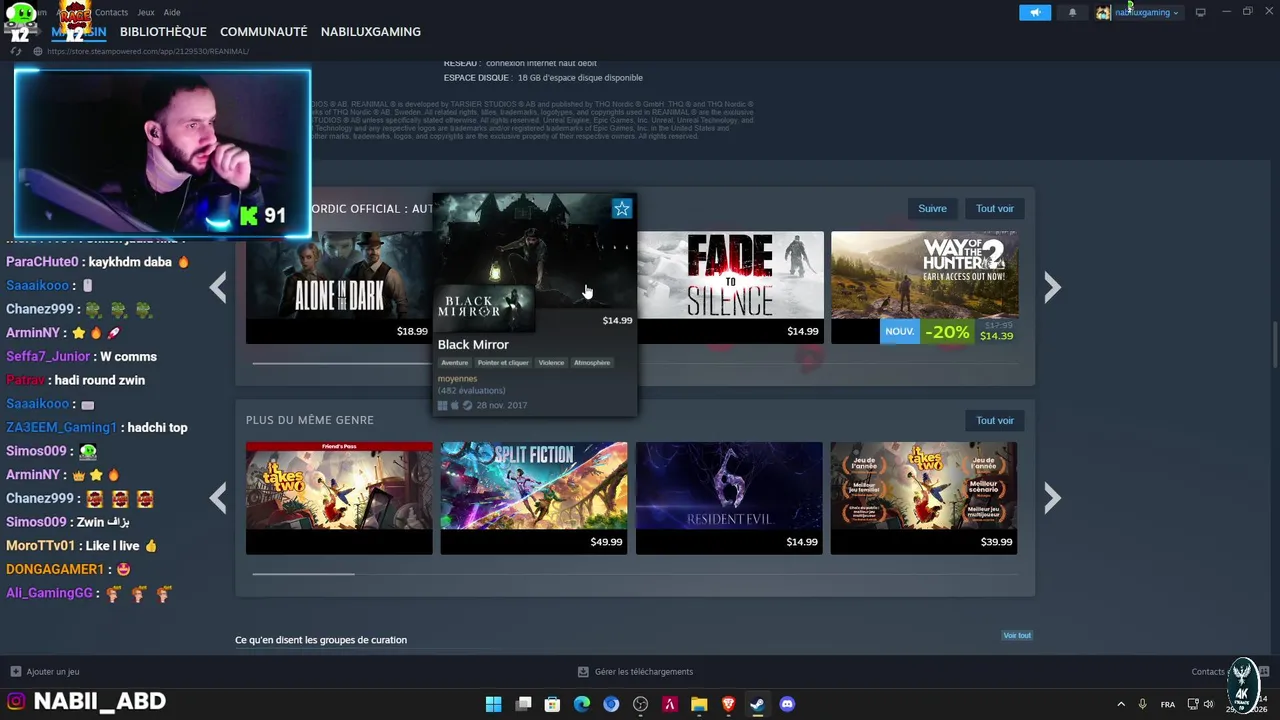Open the Fade to Silence game card
1280x720 pixels.
pyautogui.click(x=730, y=287)
